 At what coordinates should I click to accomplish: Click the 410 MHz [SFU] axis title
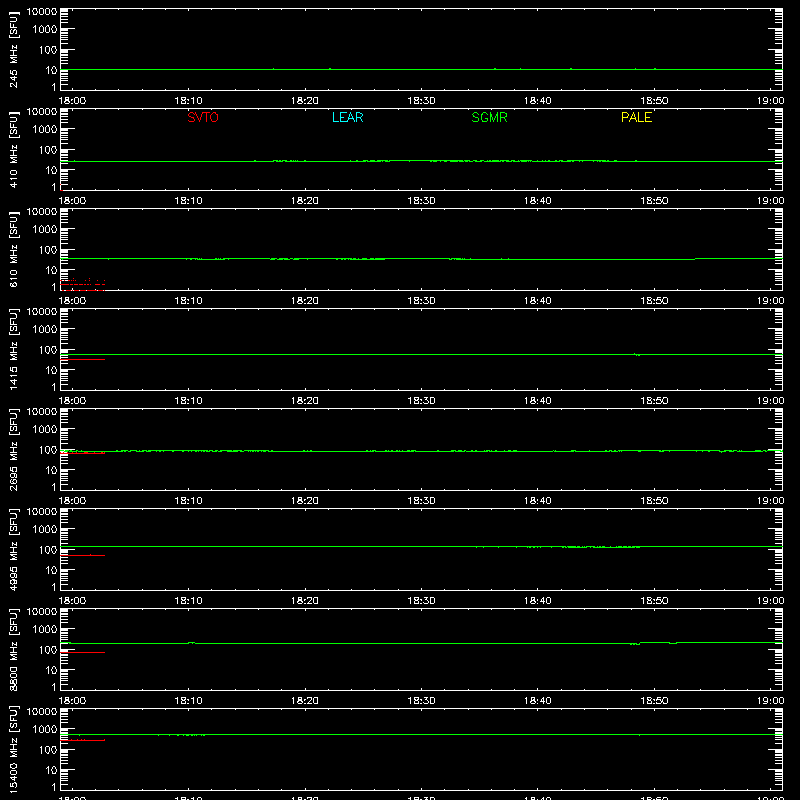pyautogui.click(x=13, y=150)
